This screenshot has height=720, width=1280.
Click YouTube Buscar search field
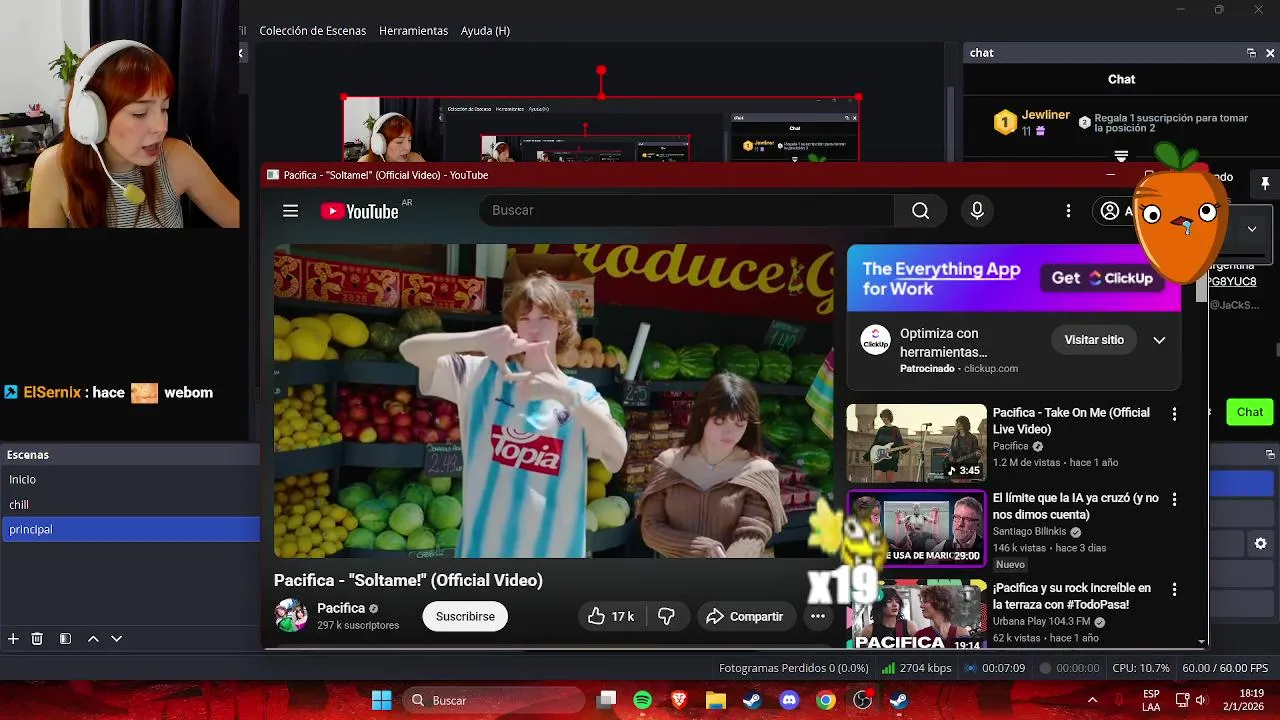pyautogui.click(x=687, y=211)
